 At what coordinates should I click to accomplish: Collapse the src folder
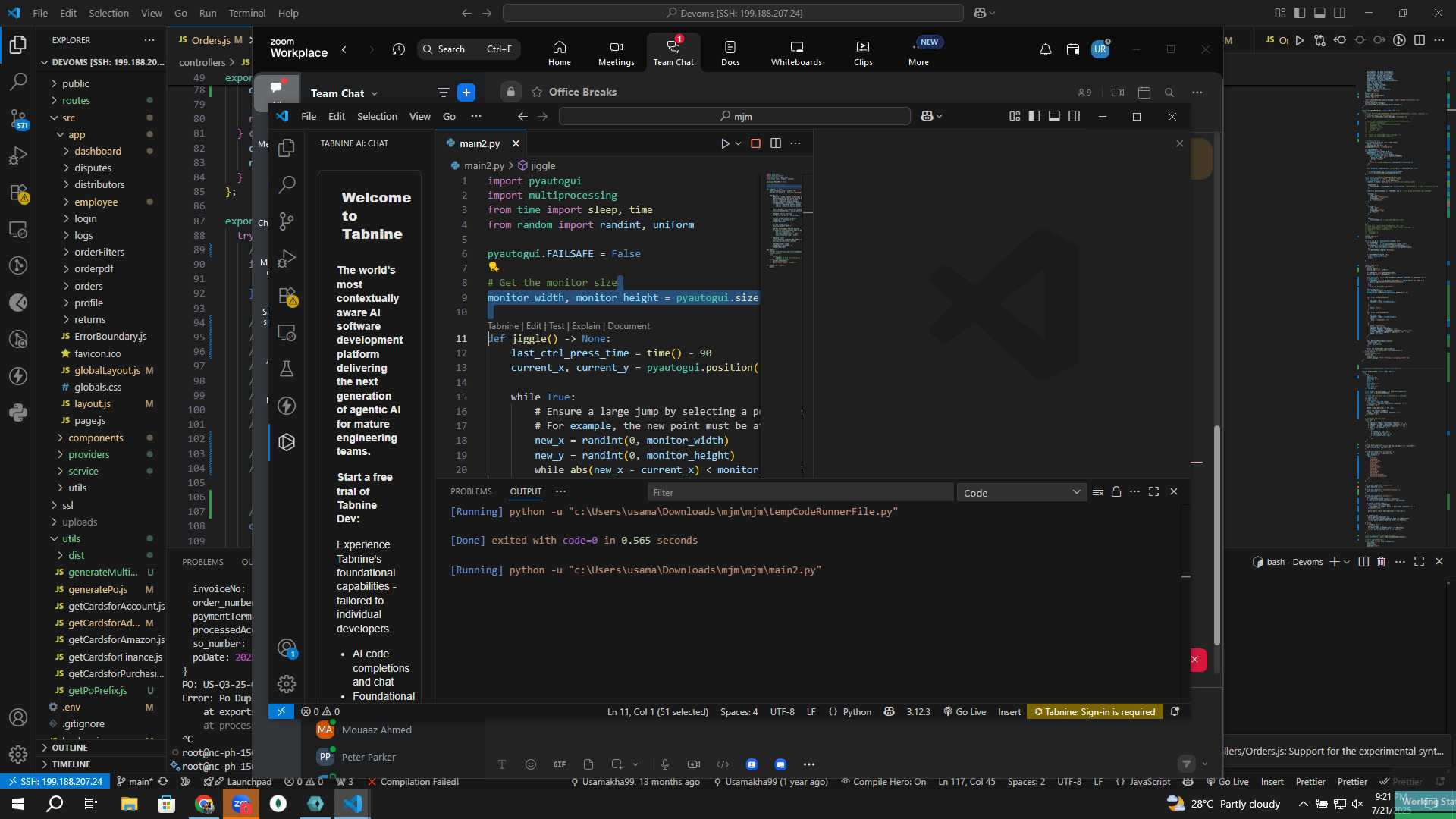[x=68, y=118]
